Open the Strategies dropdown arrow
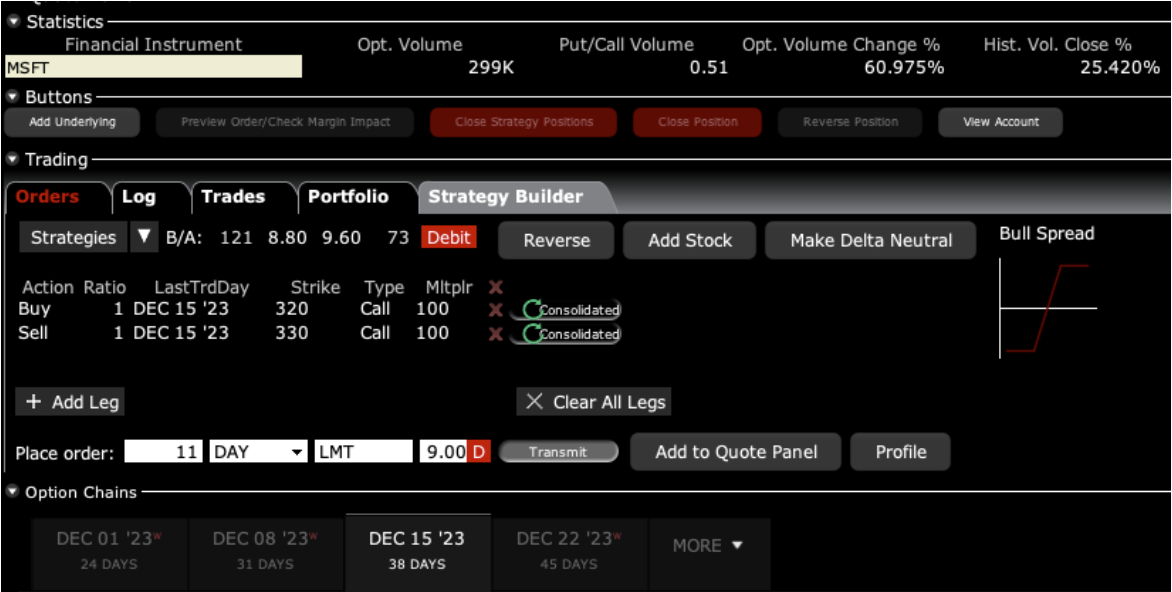This screenshot has height=592, width=1172. pyautogui.click(x=144, y=238)
